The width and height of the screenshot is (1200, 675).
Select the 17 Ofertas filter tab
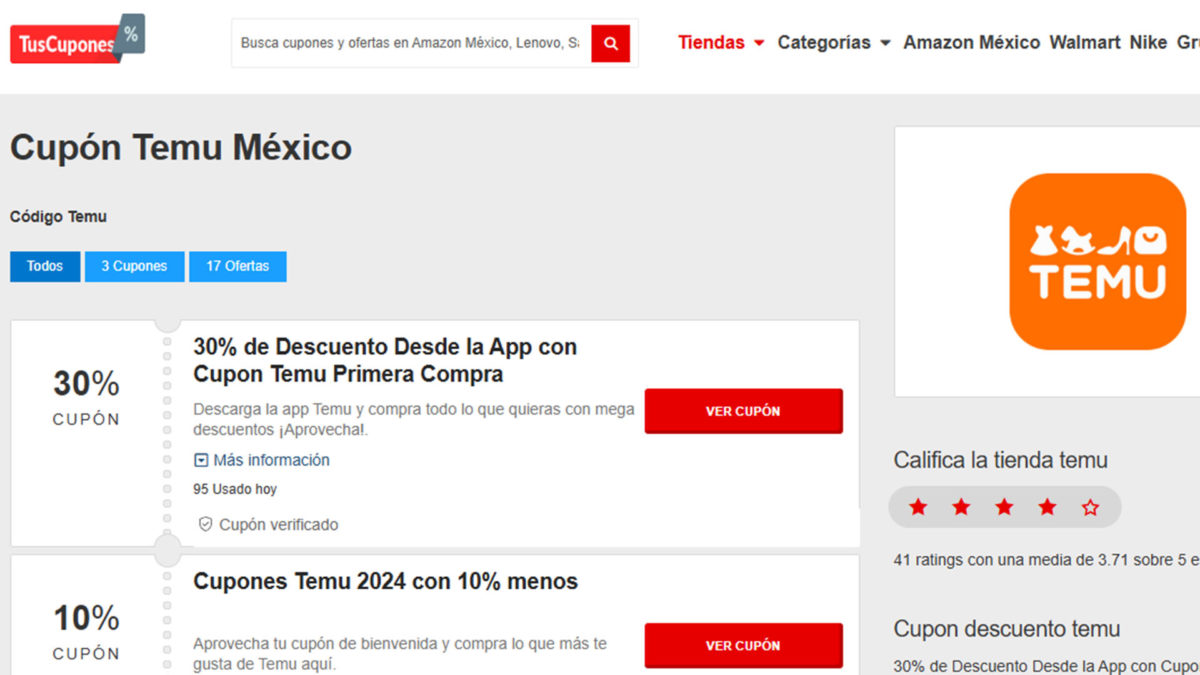coord(238,266)
